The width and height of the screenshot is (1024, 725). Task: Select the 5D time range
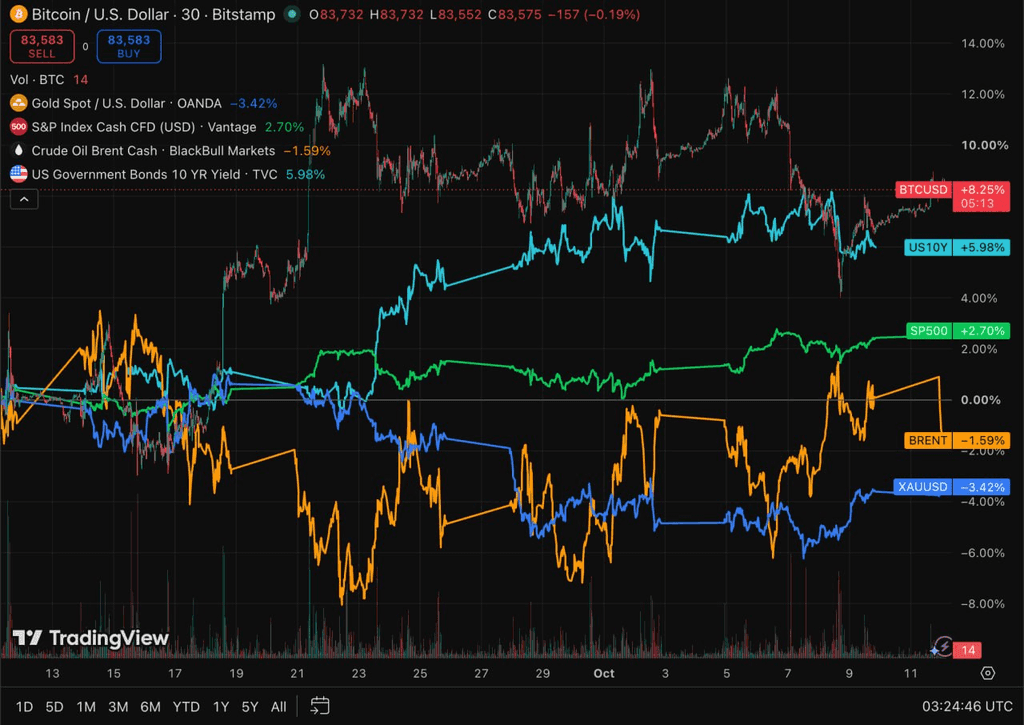(54, 707)
